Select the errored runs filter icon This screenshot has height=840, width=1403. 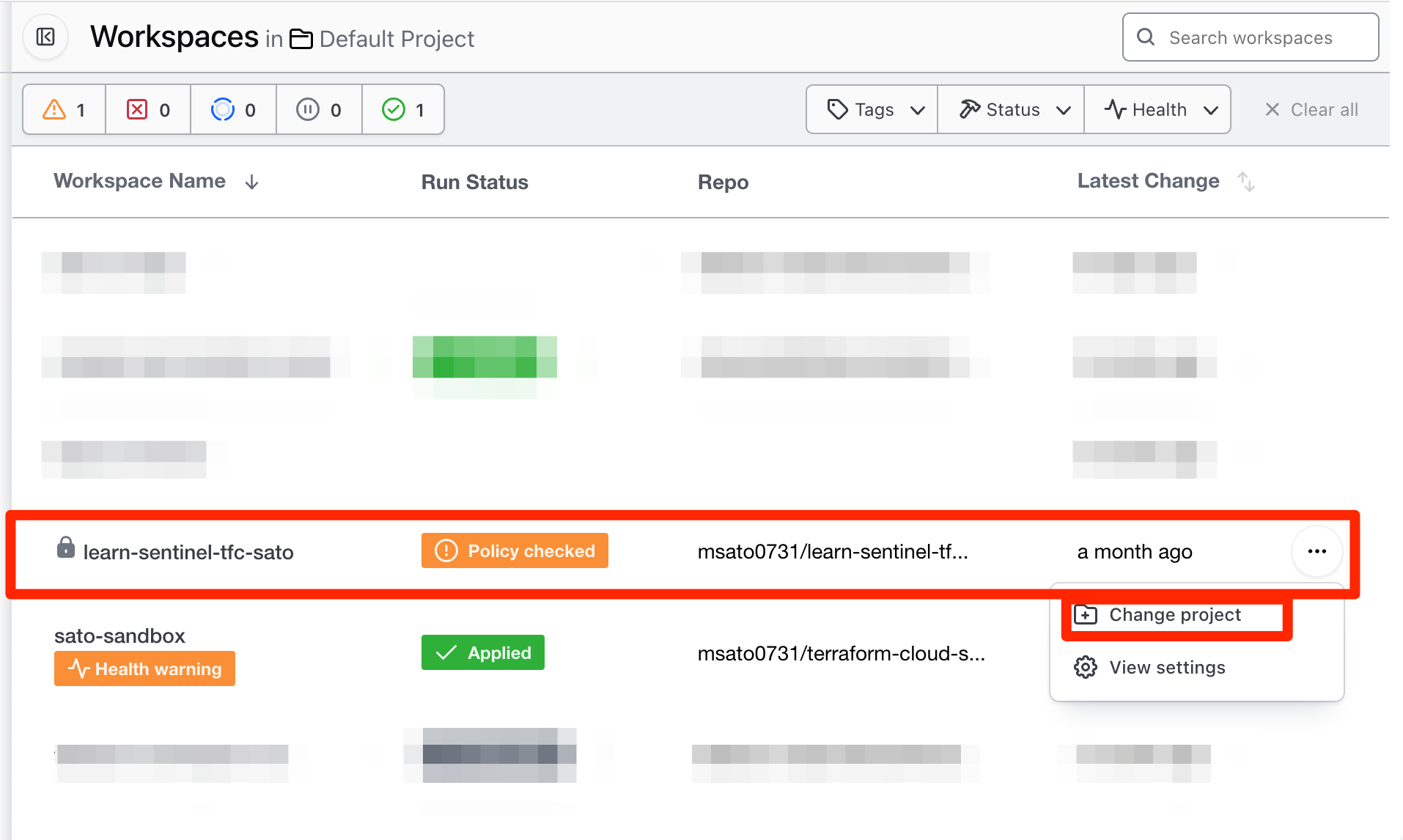(137, 109)
